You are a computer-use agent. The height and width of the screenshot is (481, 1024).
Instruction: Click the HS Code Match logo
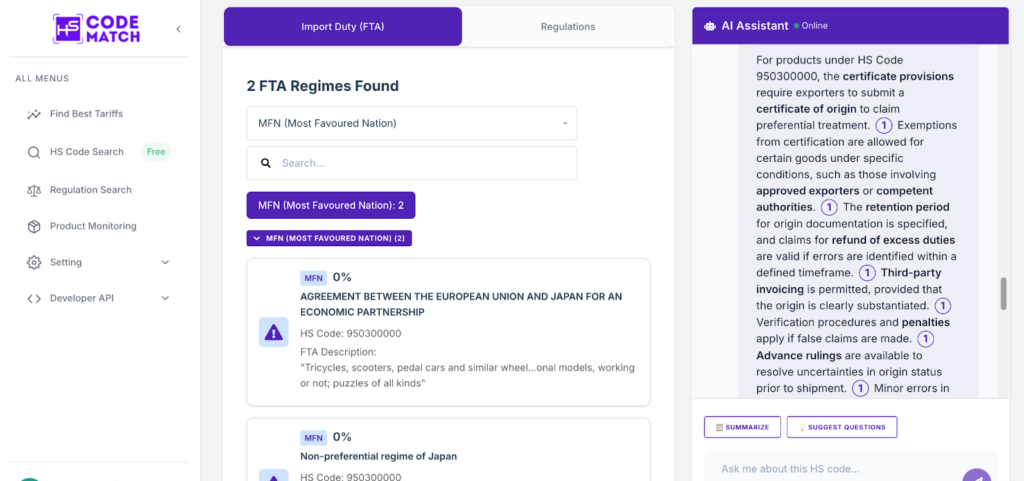pyautogui.click(x=96, y=28)
